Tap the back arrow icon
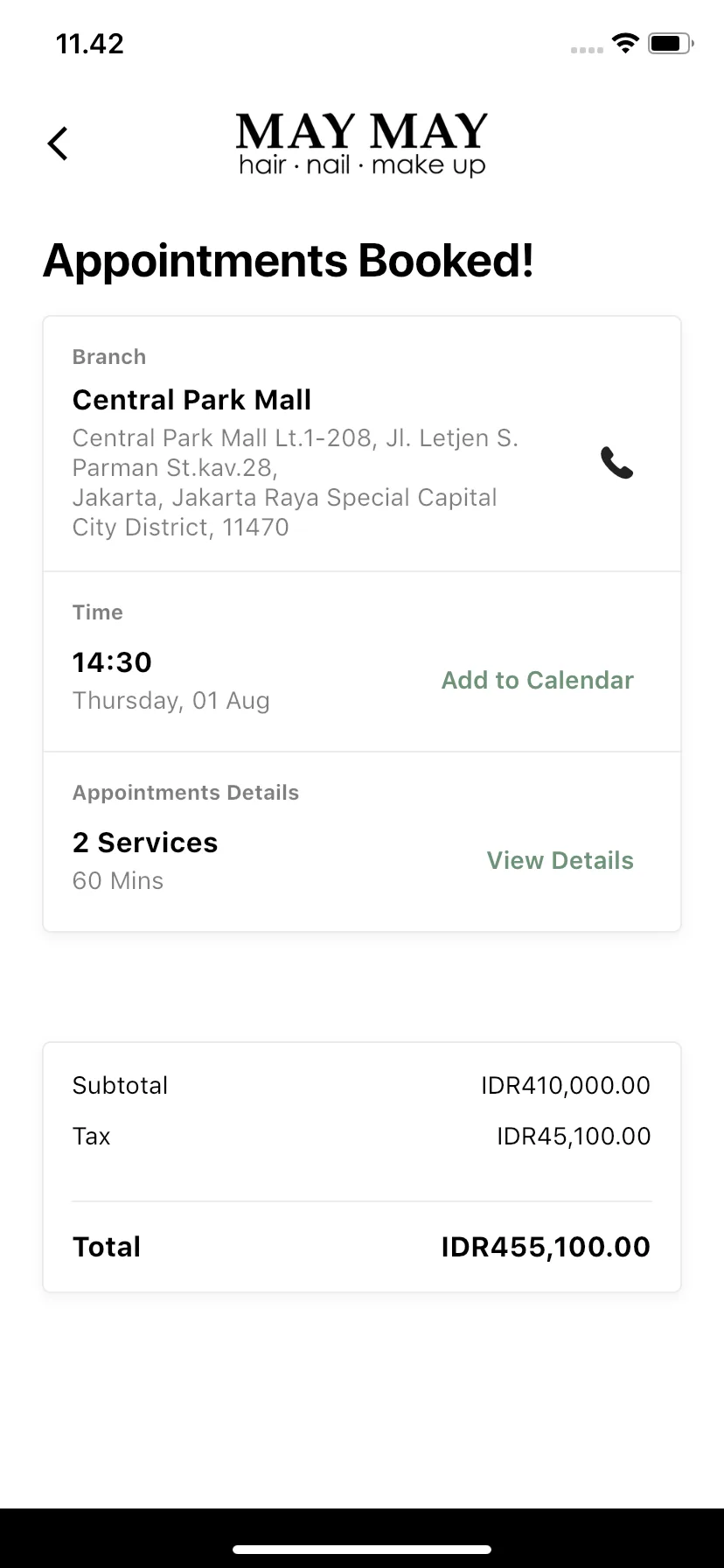This screenshot has height=1568, width=724. point(58,143)
